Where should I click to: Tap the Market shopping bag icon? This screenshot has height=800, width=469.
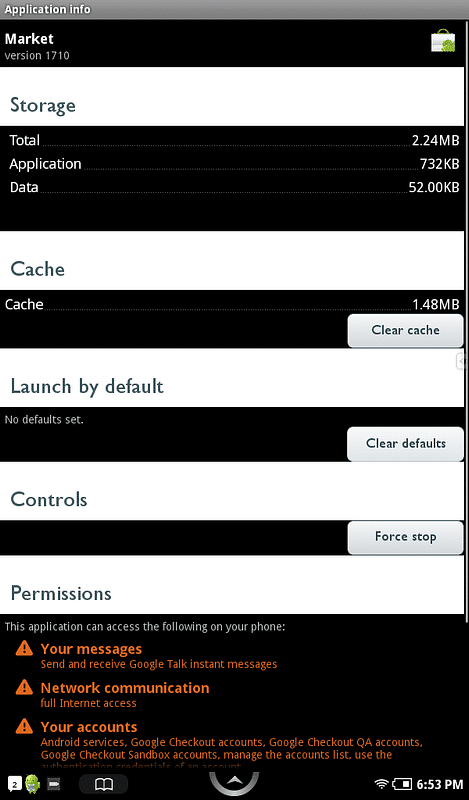(442, 41)
